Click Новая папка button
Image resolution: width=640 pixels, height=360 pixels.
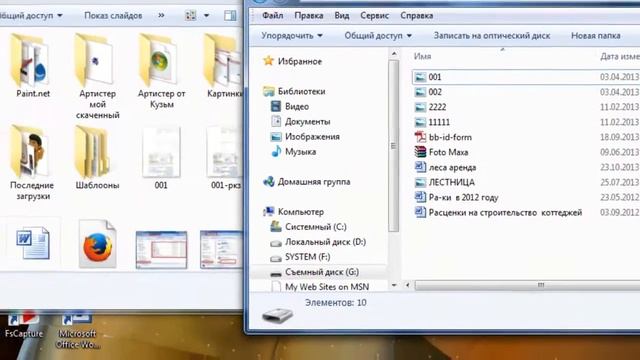(596, 36)
